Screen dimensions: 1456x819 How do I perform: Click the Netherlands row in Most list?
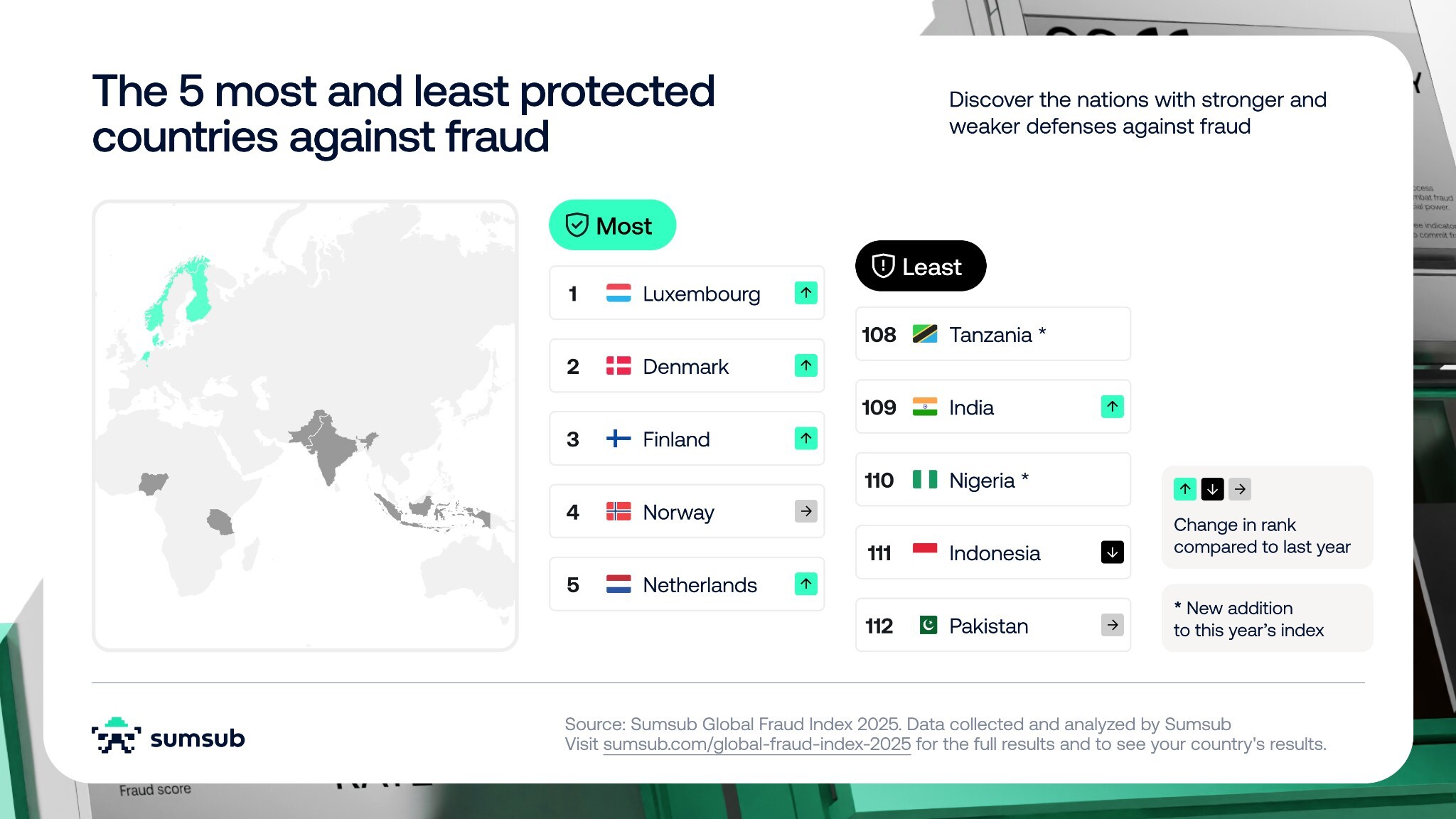[686, 584]
